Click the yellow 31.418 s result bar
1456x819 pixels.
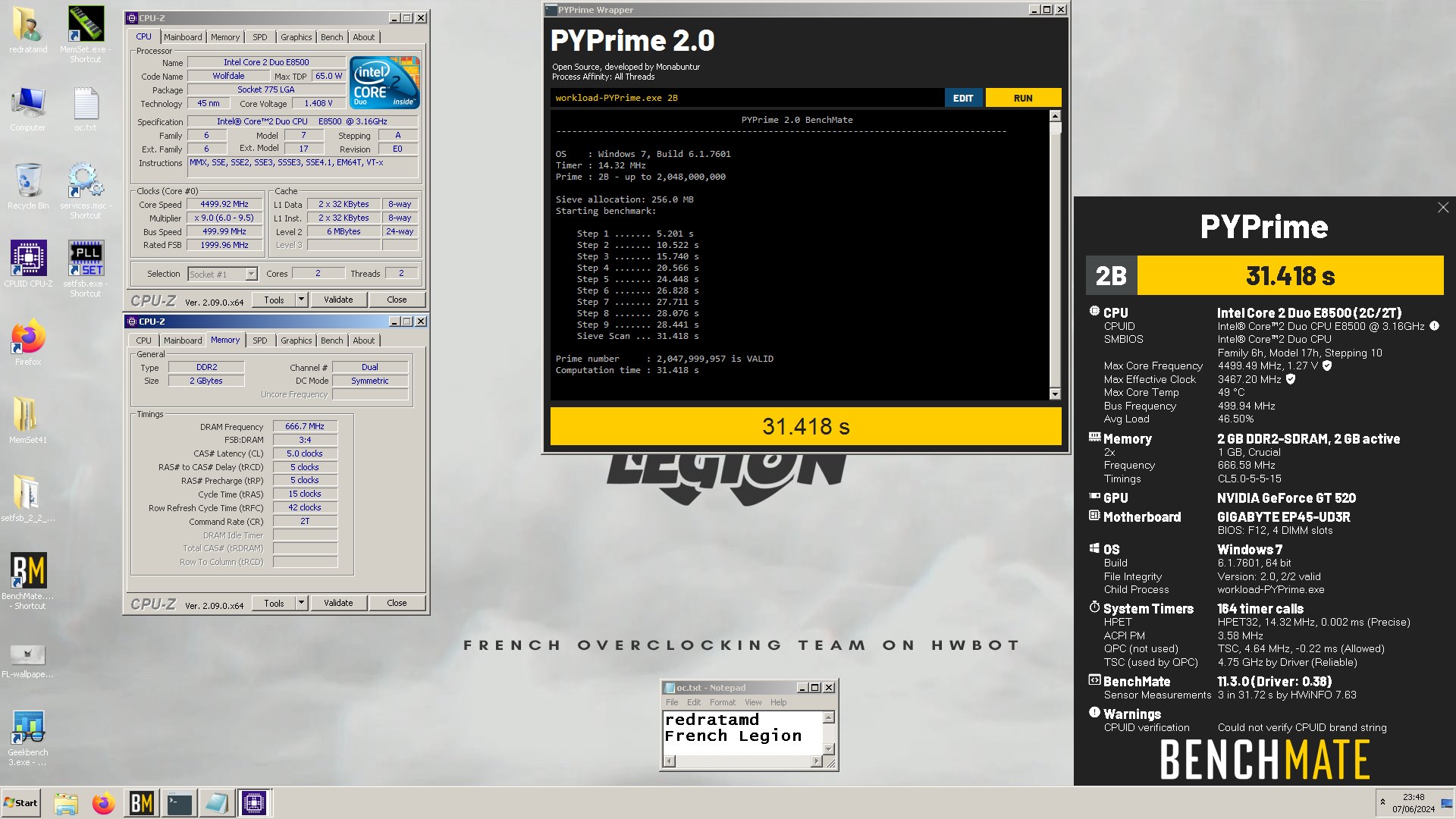[805, 427]
